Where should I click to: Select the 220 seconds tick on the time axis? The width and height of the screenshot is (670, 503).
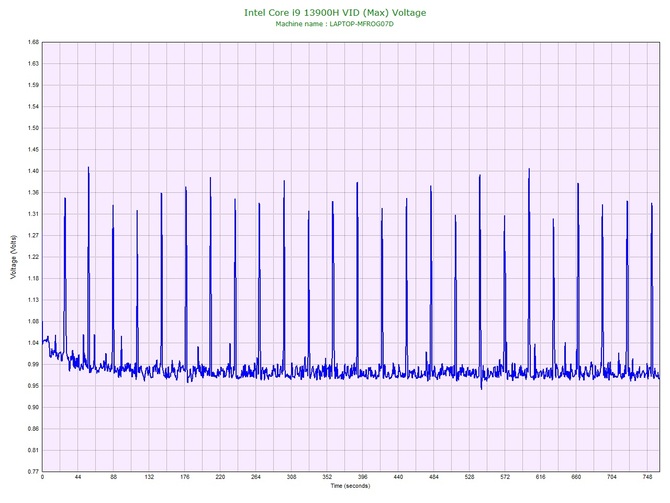click(x=220, y=478)
